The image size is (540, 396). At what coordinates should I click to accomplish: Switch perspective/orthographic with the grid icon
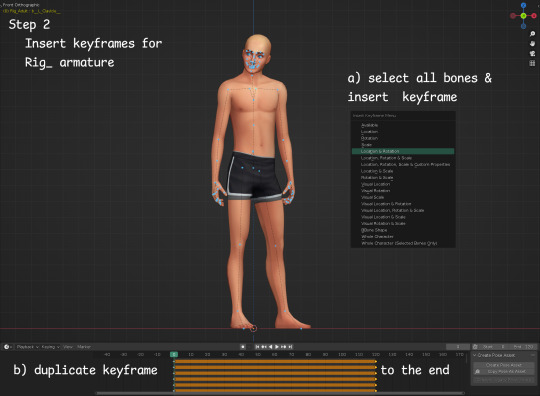pos(532,63)
